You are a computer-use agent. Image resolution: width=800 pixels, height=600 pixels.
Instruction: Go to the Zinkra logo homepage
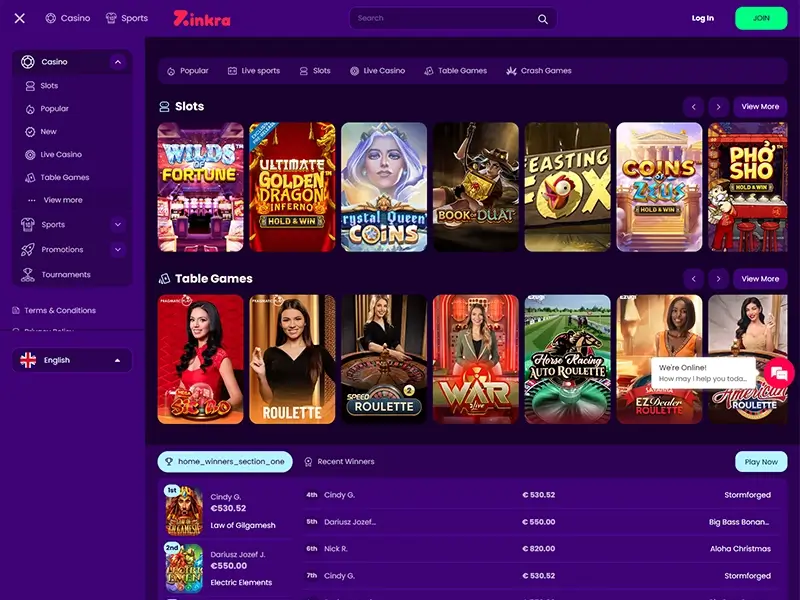pyautogui.click(x=202, y=18)
